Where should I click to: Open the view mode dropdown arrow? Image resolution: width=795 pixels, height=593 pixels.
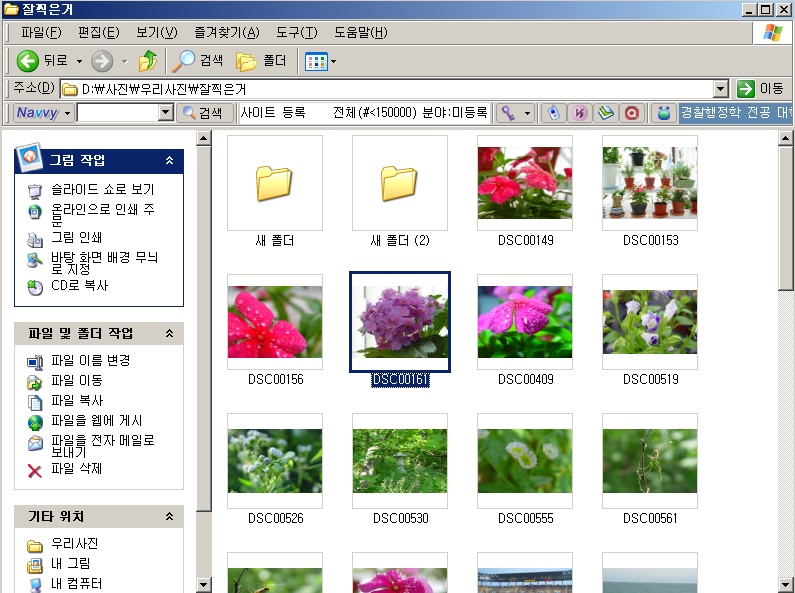point(333,62)
